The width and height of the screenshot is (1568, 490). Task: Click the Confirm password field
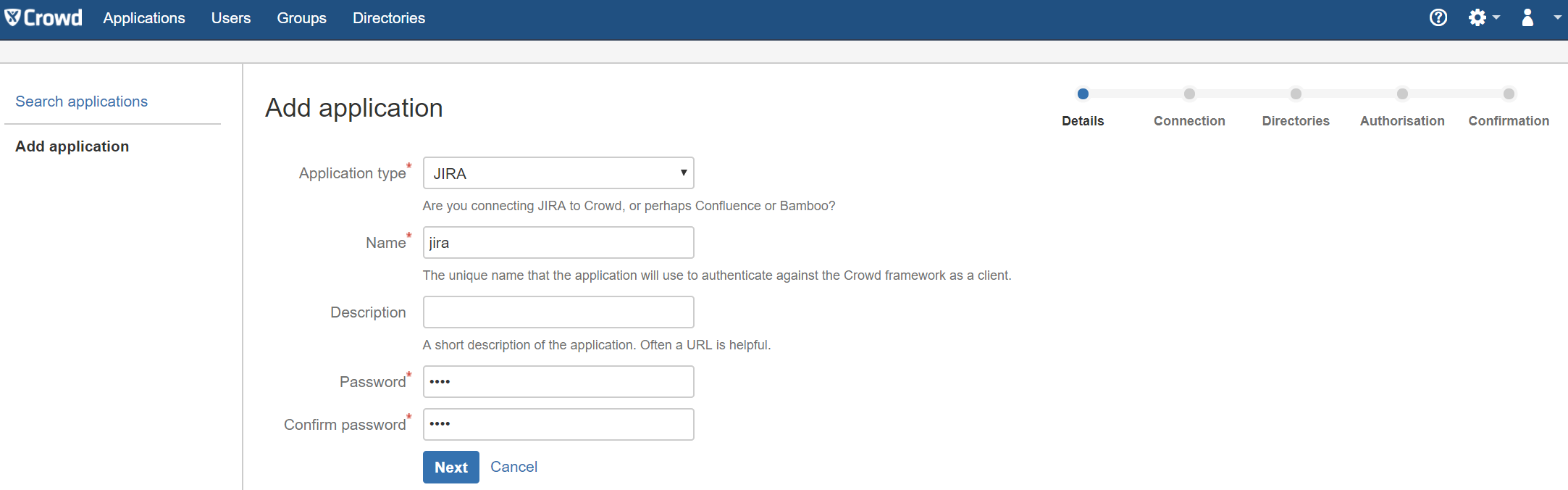[558, 425]
